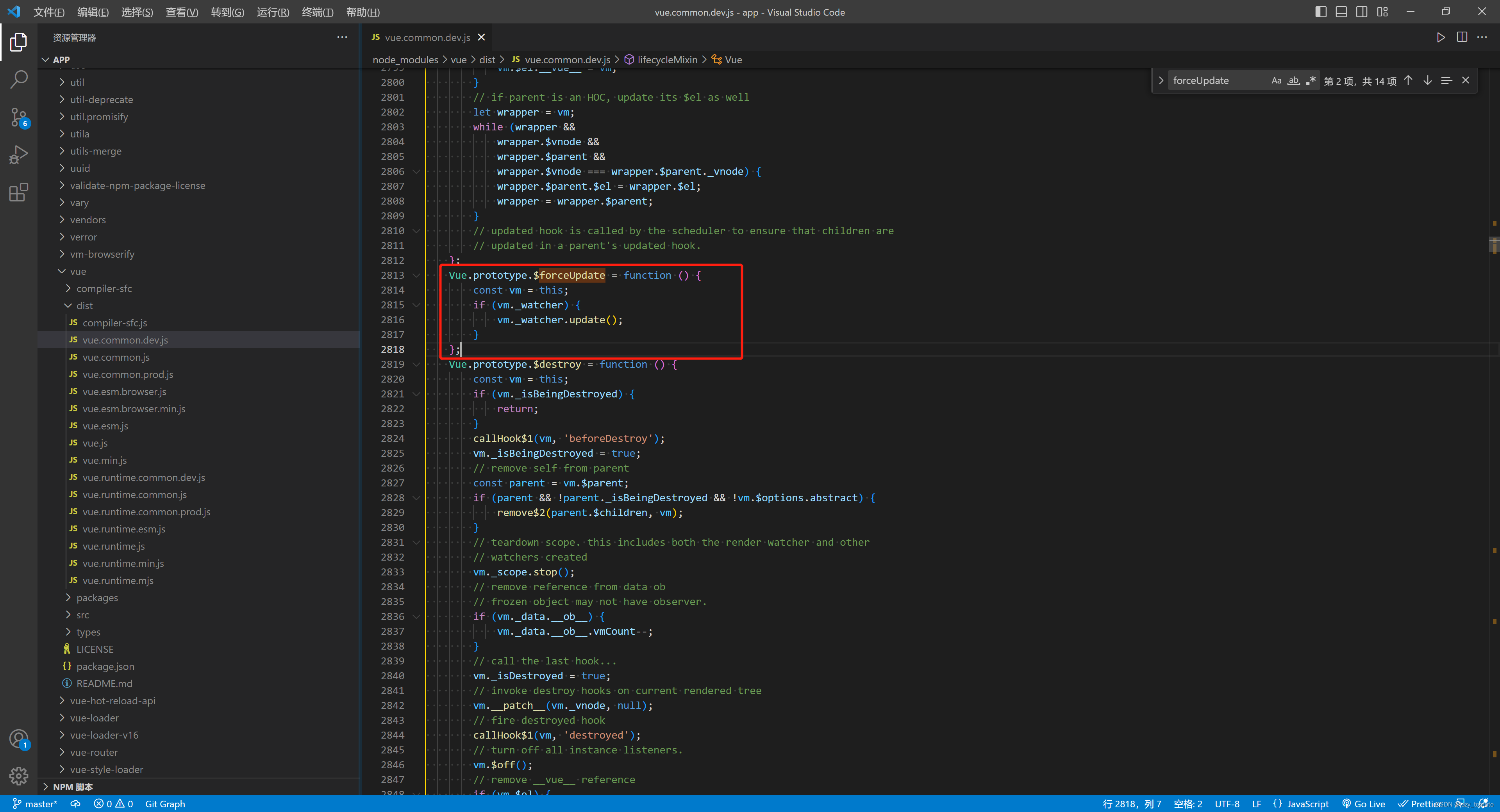Expand the vue-router folder
This screenshot has height=812, width=1500.
(94, 752)
